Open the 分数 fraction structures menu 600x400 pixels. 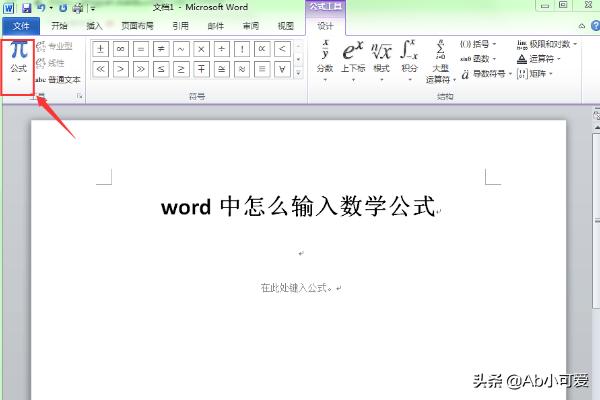(x=325, y=61)
